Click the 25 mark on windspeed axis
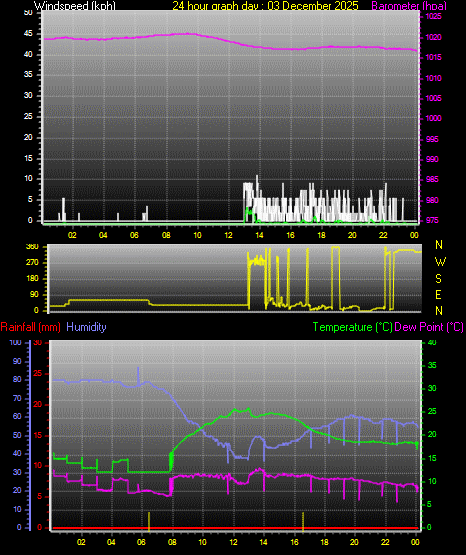This screenshot has height=555, width=466. (28, 116)
